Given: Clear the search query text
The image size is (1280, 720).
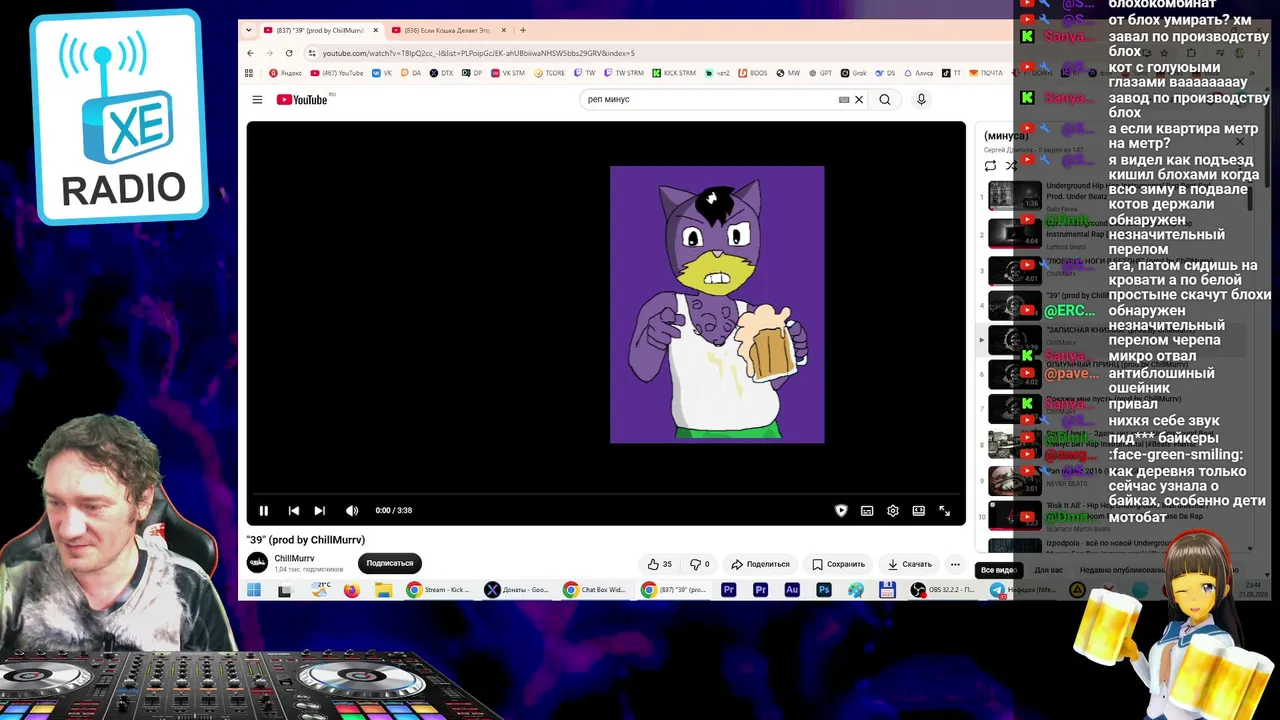Looking at the screenshot, I should click(859, 99).
